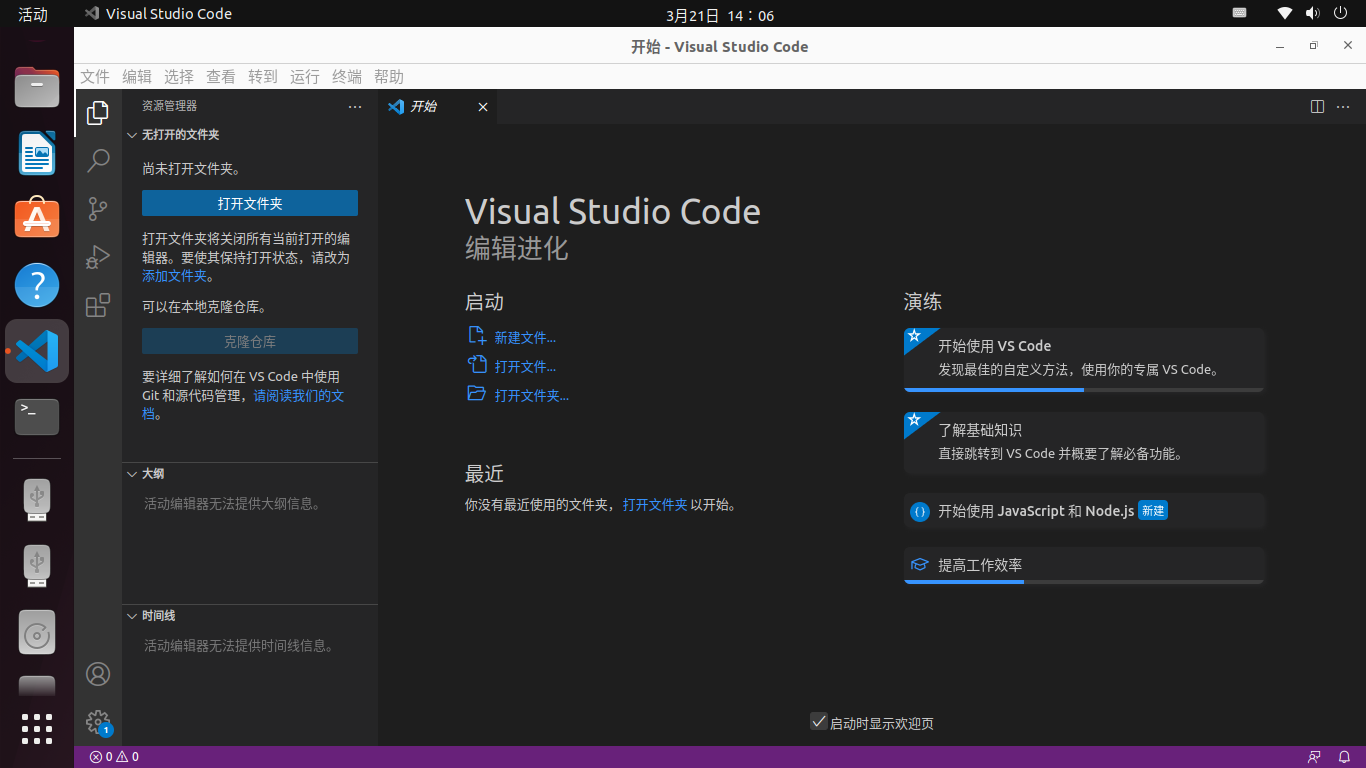Open the Extensions view
The image size is (1366, 768).
pyautogui.click(x=98, y=305)
